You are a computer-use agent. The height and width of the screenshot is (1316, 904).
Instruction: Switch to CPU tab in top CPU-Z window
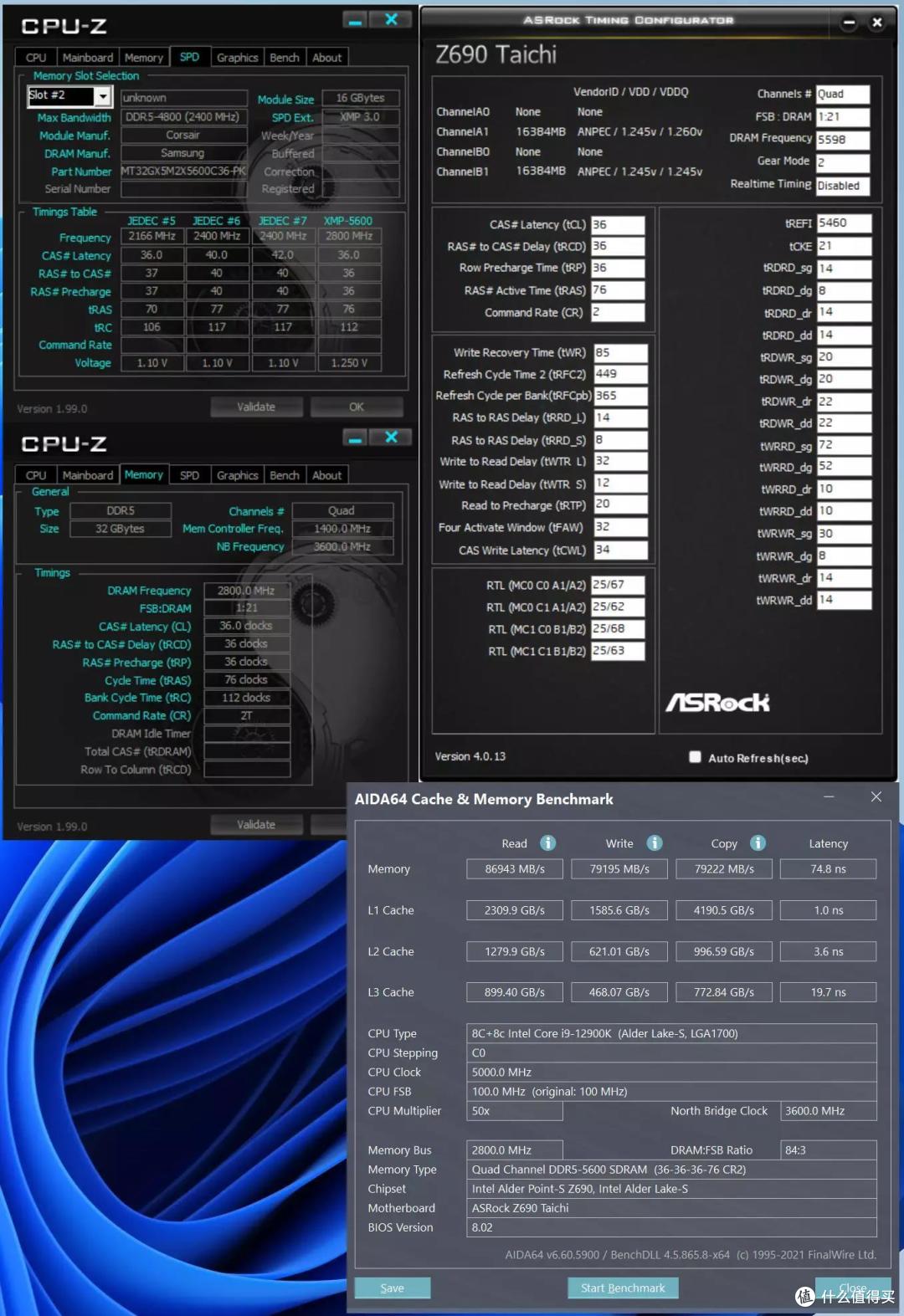[x=36, y=58]
